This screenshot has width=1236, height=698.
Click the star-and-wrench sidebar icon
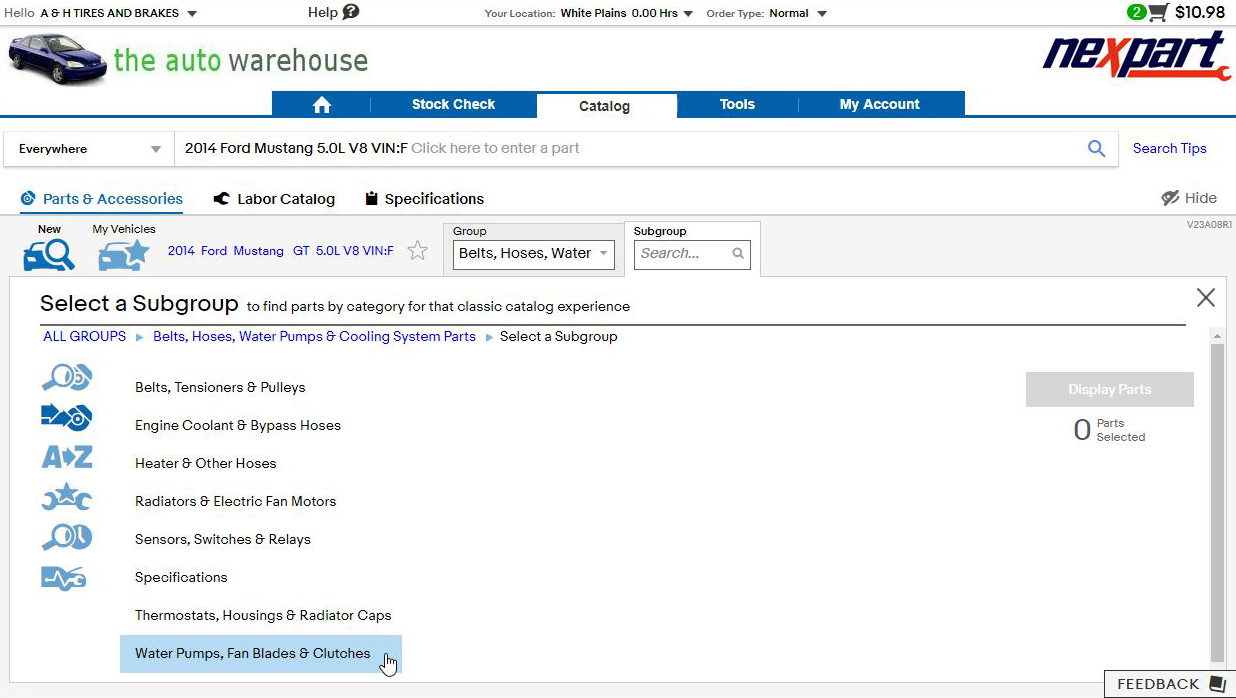[x=67, y=496]
